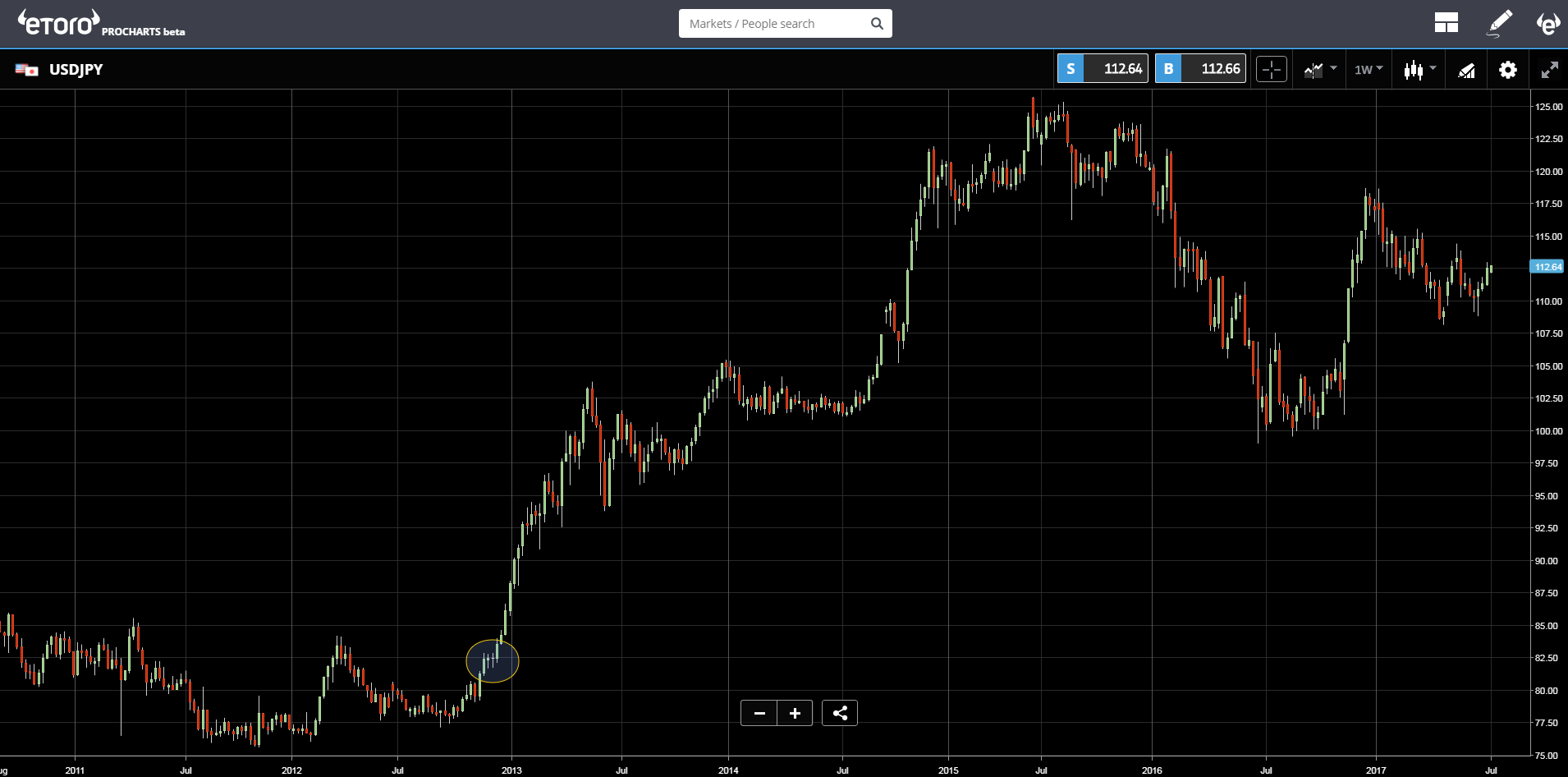Click the 2017 label on time axis

[1376, 770]
